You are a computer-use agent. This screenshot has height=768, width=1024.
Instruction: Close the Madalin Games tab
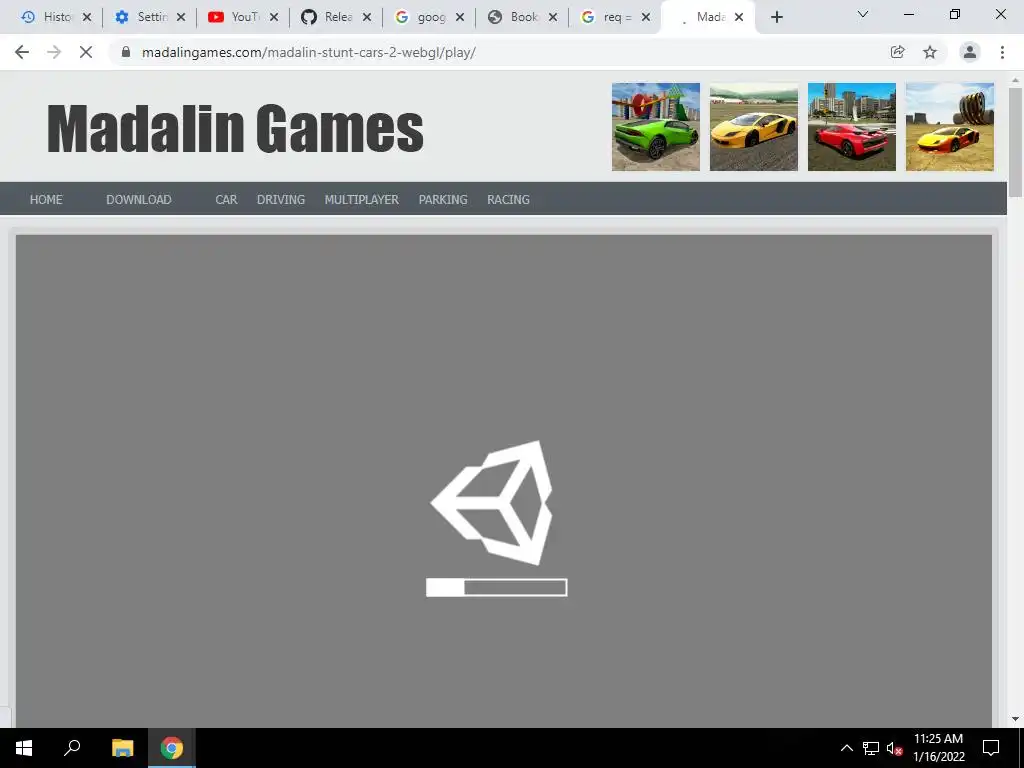[x=739, y=17]
